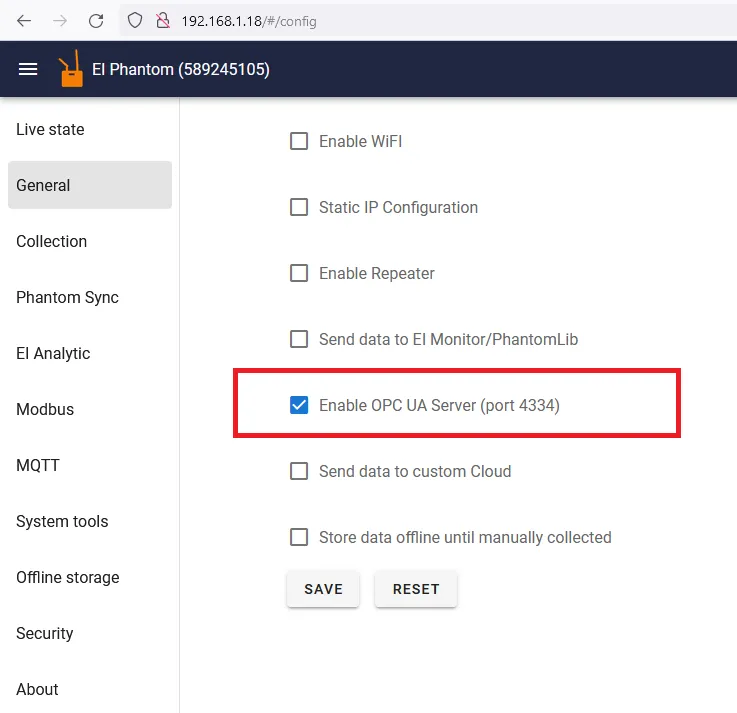The width and height of the screenshot is (737, 713).
Task: Open the About page
Action: tap(90, 689)
